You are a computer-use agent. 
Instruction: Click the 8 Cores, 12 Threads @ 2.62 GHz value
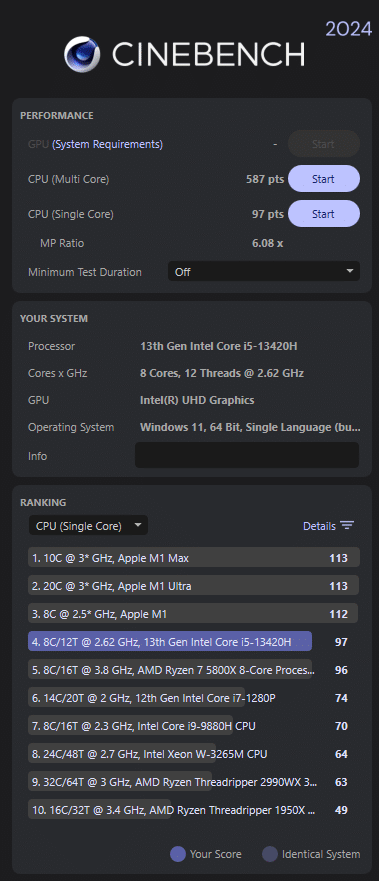222,373
